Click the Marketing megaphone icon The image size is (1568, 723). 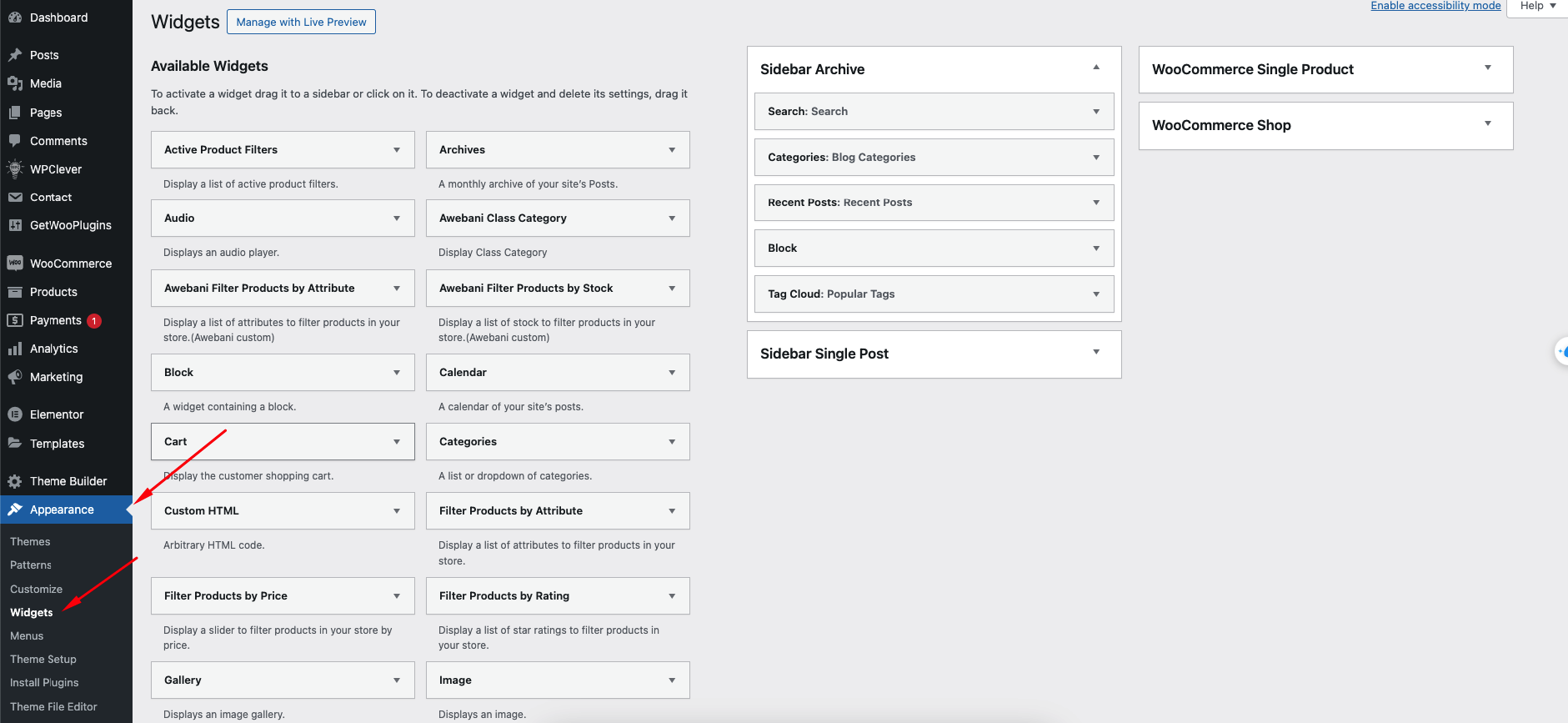tap(15, 377)
